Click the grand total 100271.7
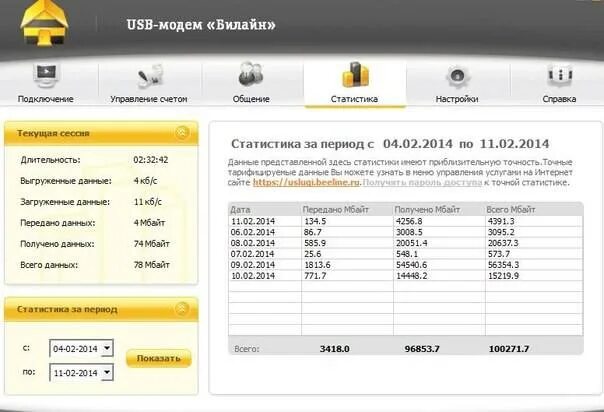This screenshot has width=604, height=412. (509, 349)
